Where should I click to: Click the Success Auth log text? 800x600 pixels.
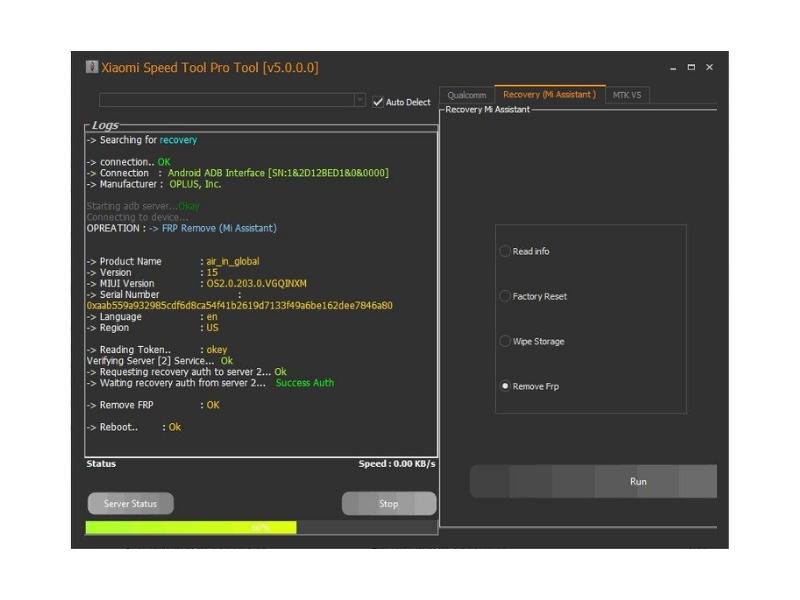[x=305, y=383]
